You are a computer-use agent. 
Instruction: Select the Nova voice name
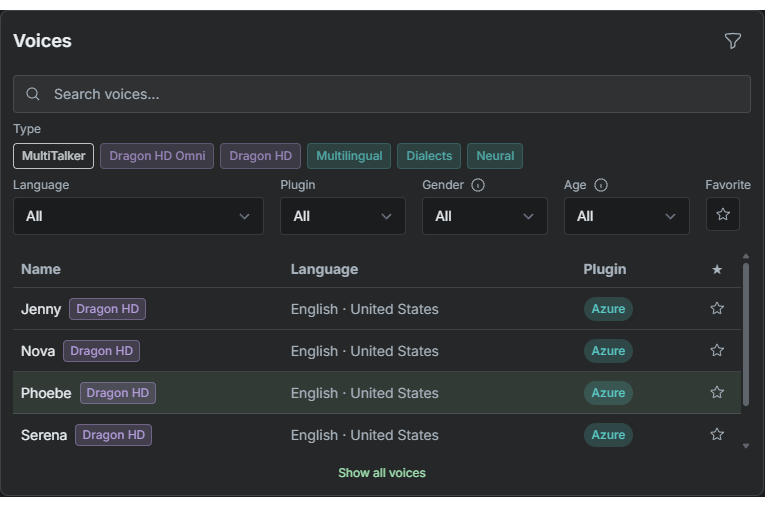[x=38, y=351]
